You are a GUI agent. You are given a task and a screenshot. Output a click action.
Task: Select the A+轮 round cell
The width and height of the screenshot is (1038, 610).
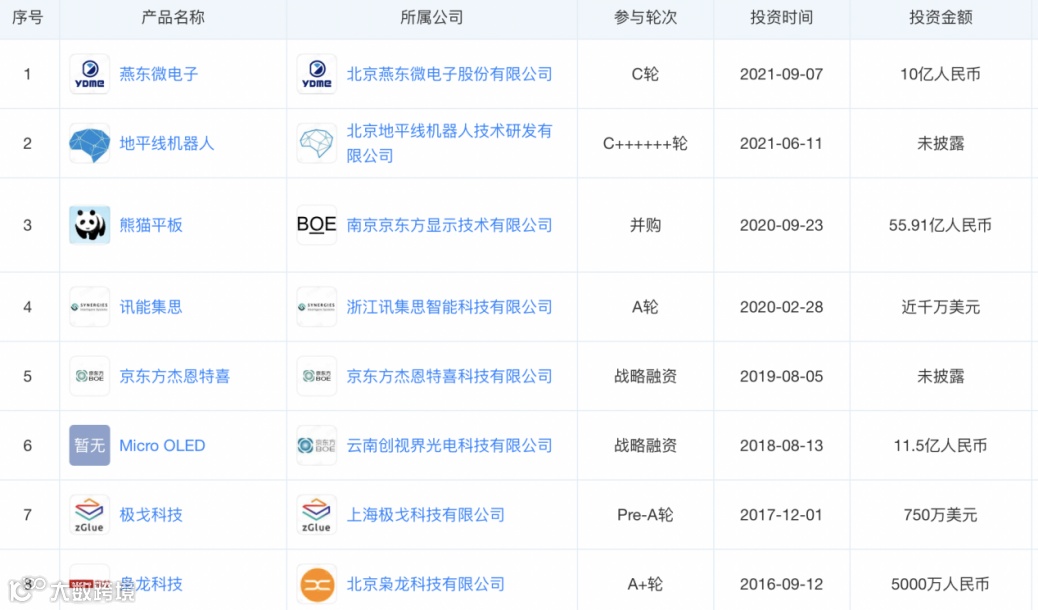pyautogui.click(x=645, y=584)
